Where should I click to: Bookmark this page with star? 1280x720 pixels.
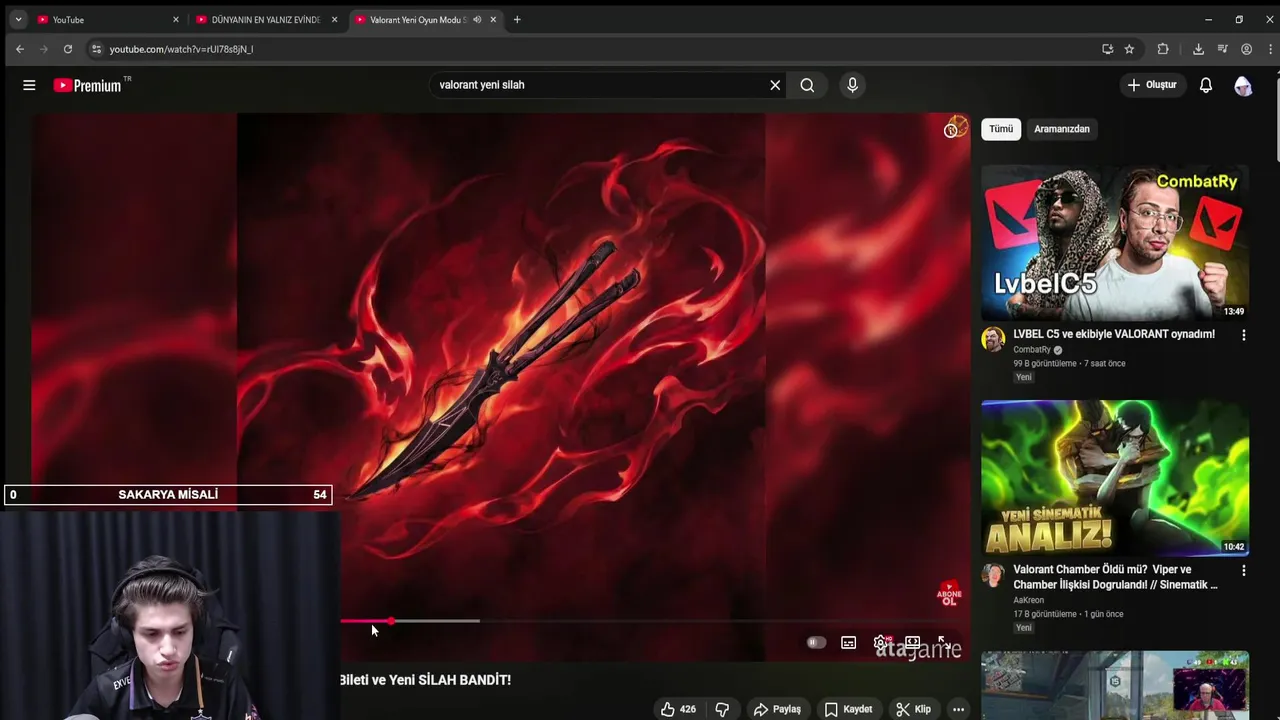(x=1129, y=49)
